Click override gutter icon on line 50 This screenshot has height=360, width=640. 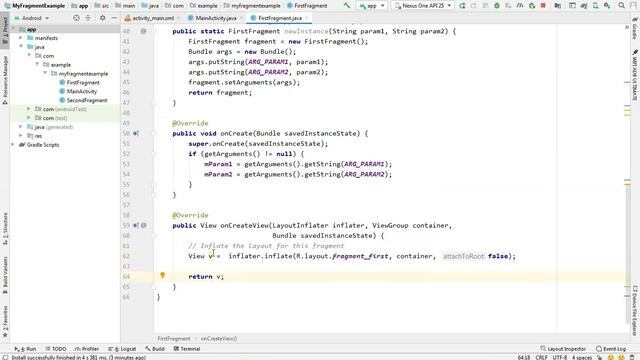coord(136,133)
